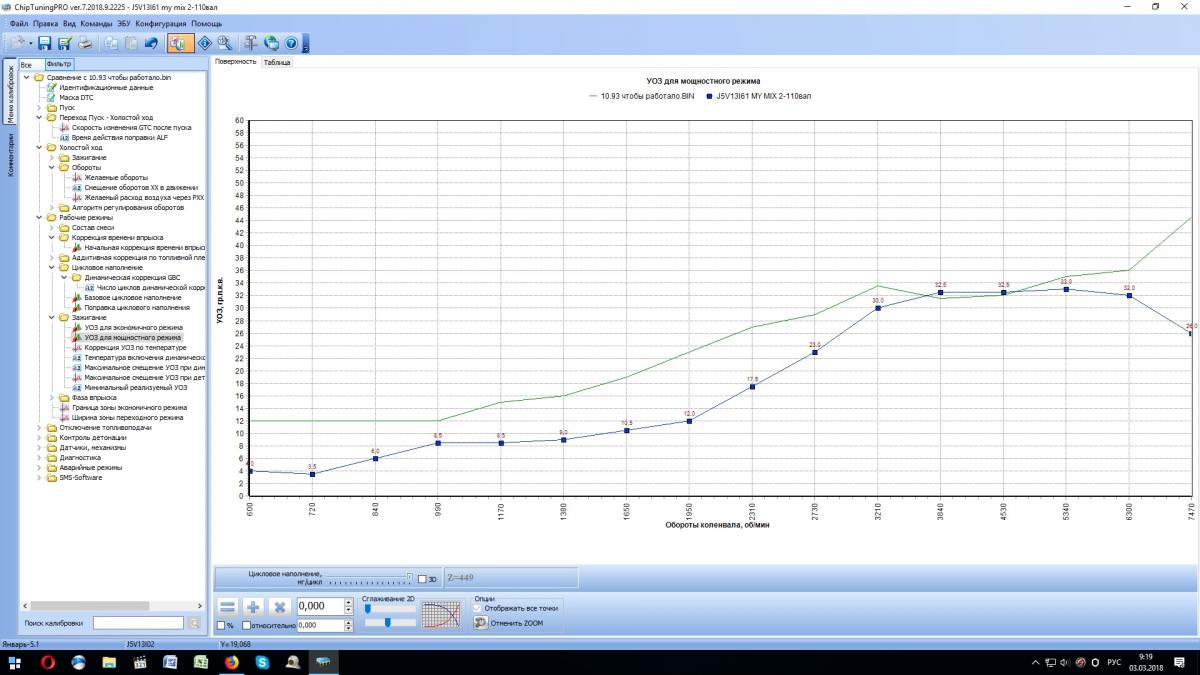Screen dimensions: 1200x675
Task: Toggle the 'относительно' checkbox
Action: pos(247,625)
